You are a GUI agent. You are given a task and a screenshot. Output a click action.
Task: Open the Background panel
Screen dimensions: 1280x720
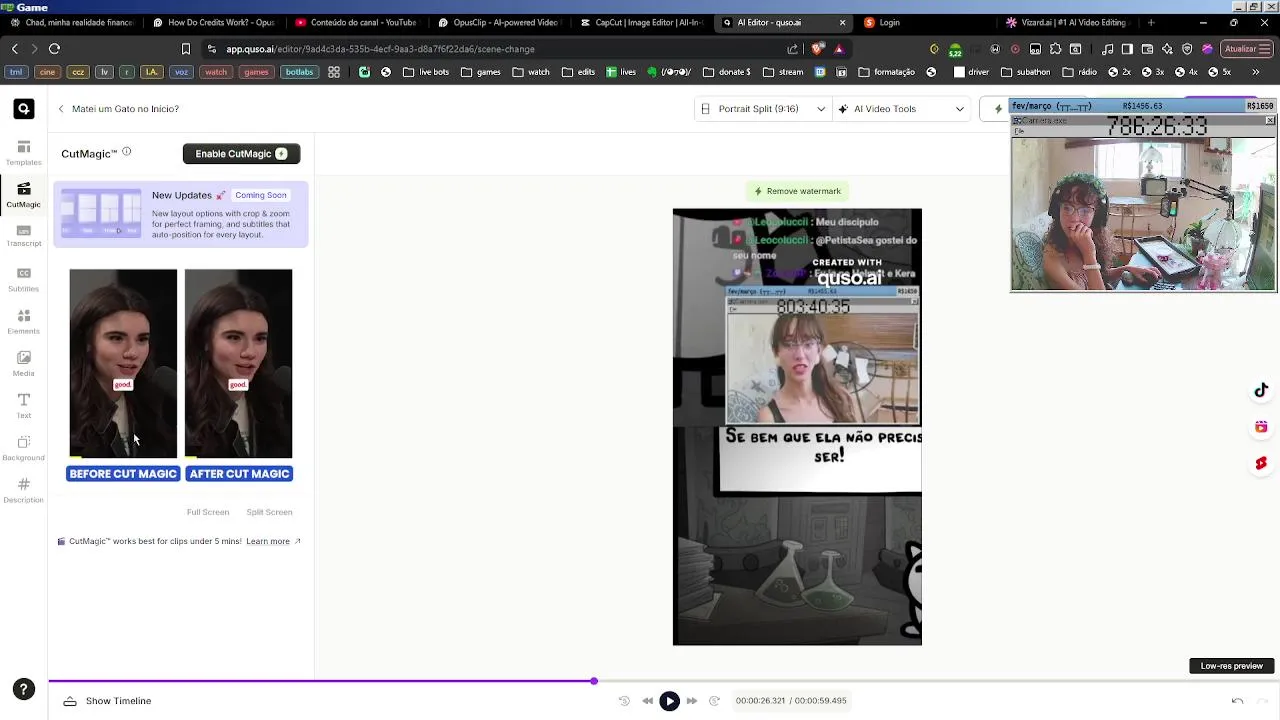point(24,448)
